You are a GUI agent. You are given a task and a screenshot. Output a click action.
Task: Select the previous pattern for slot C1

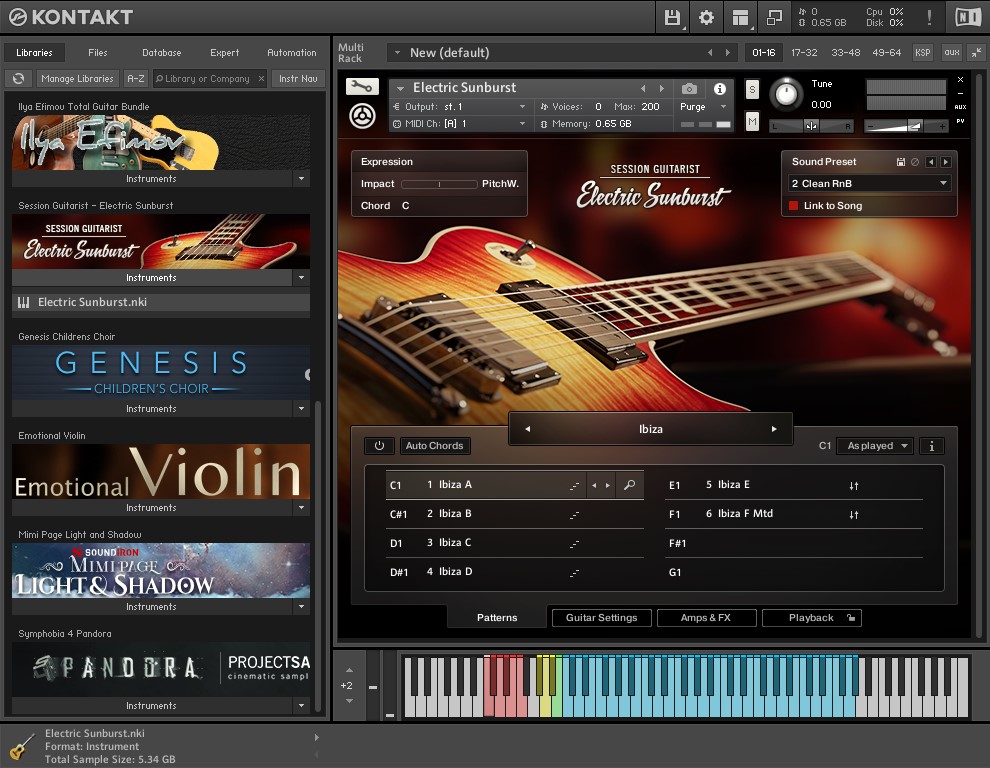click(594, 485)
